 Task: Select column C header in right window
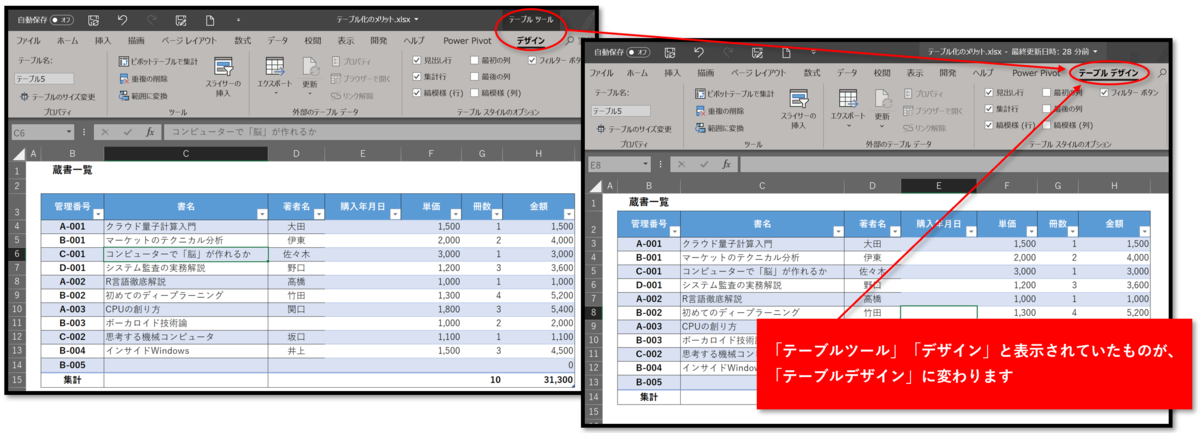click(762, 186)
